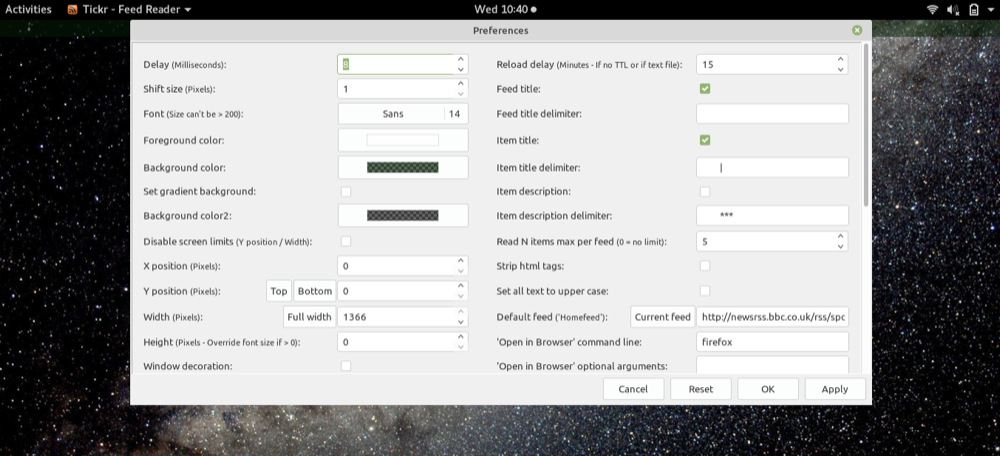1000x456 pixels.
Task: Toggle the Set gradient background checkbox
Action: tap(346, 191)
